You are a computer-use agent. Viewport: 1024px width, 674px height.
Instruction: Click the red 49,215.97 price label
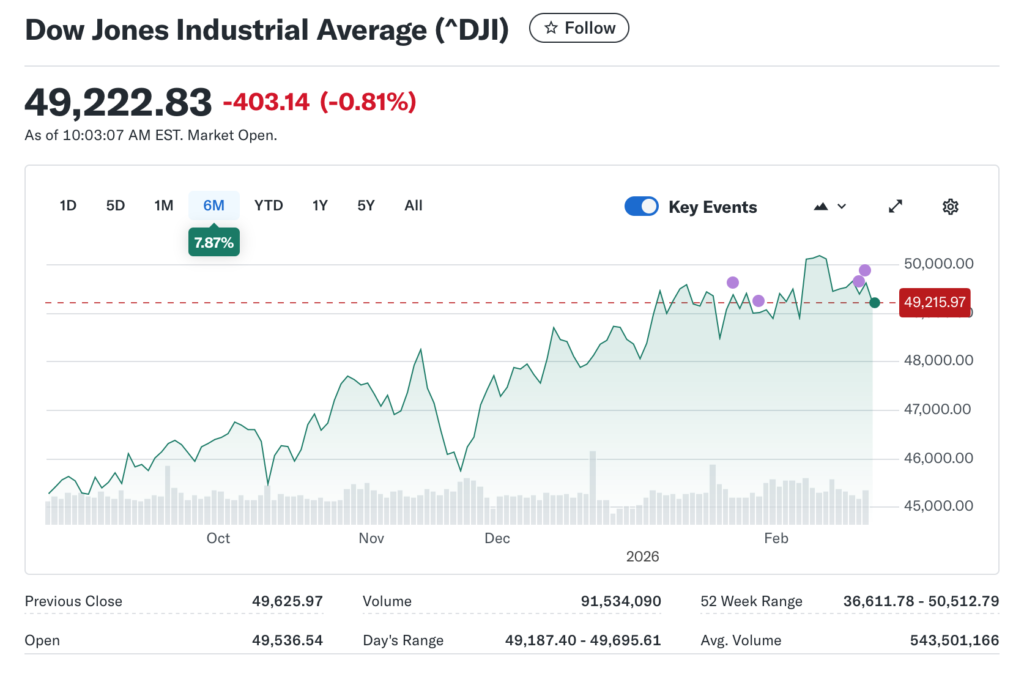(935, 301)
